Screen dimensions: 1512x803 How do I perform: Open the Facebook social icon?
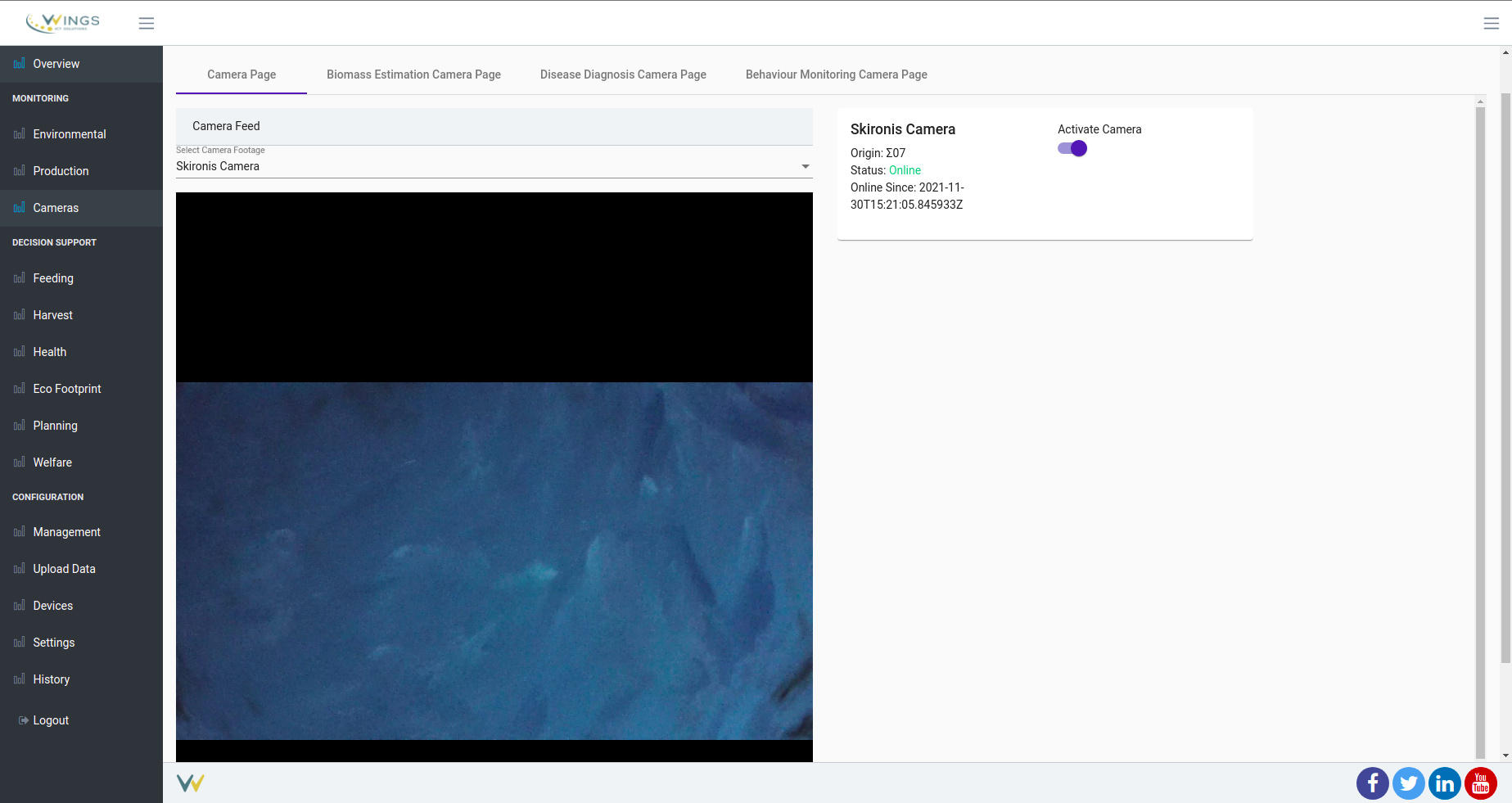1372,783
